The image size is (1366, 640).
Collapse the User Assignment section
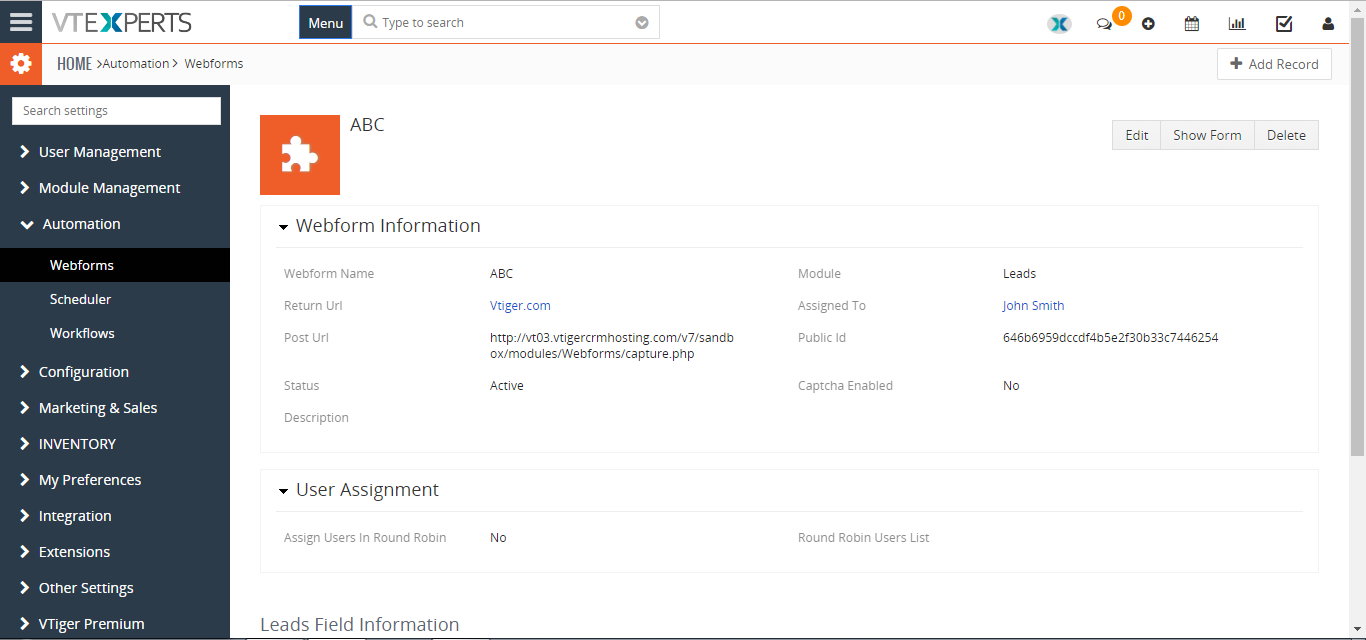pyautogui.click(x=284, y=491)
